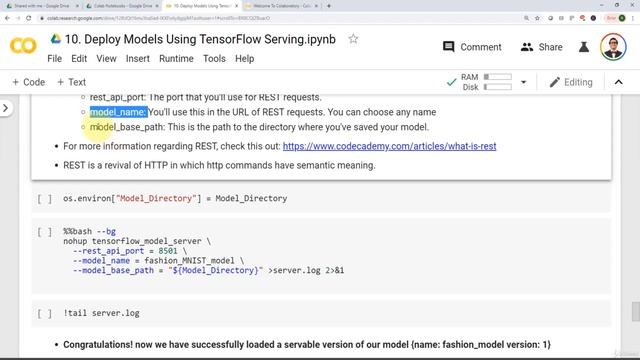This screenshot has height=360, width=640.
Task: Click the model_base_path bullet text
Action: [259, 127]
